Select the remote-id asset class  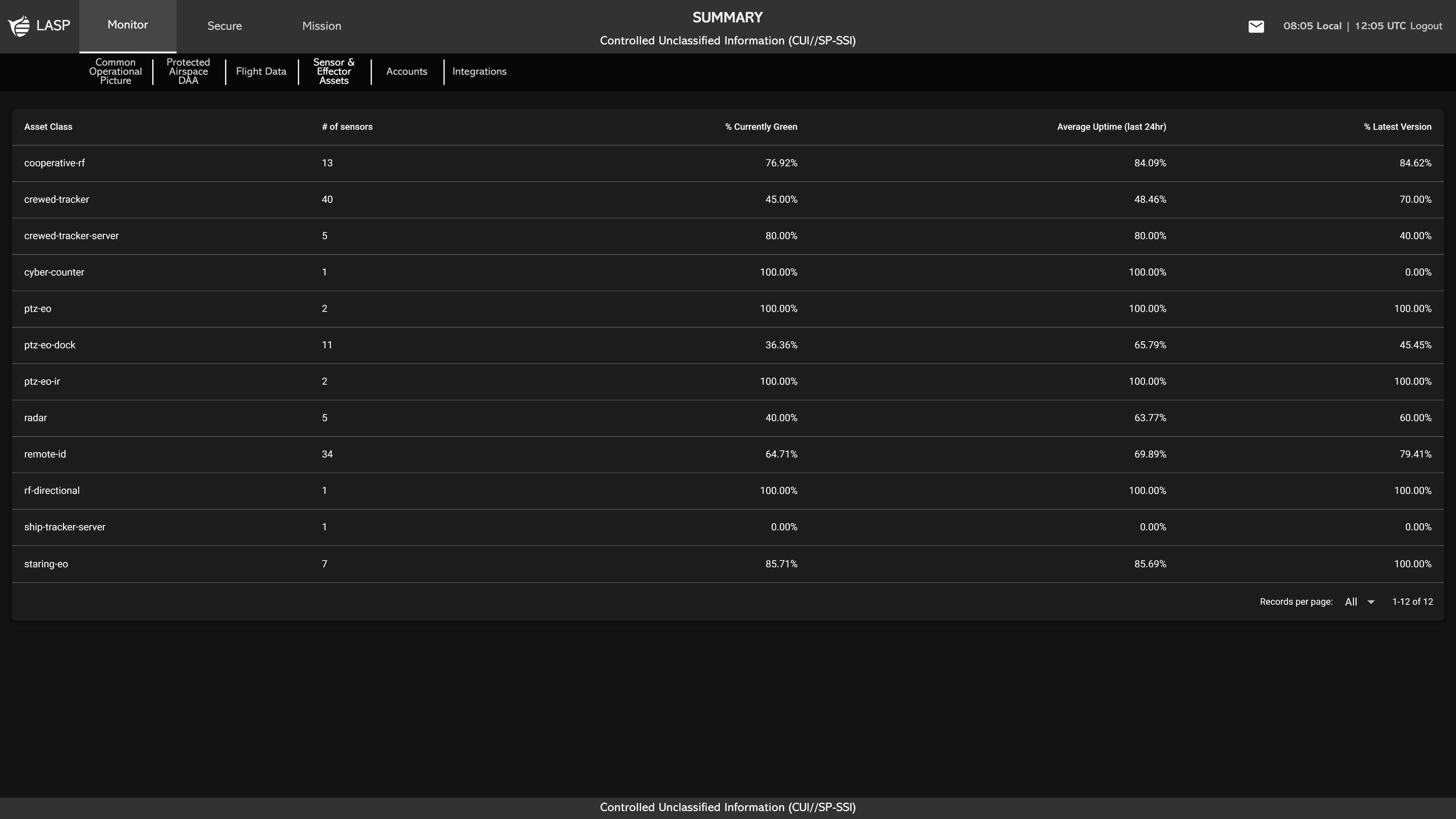(x=45, y=454)
